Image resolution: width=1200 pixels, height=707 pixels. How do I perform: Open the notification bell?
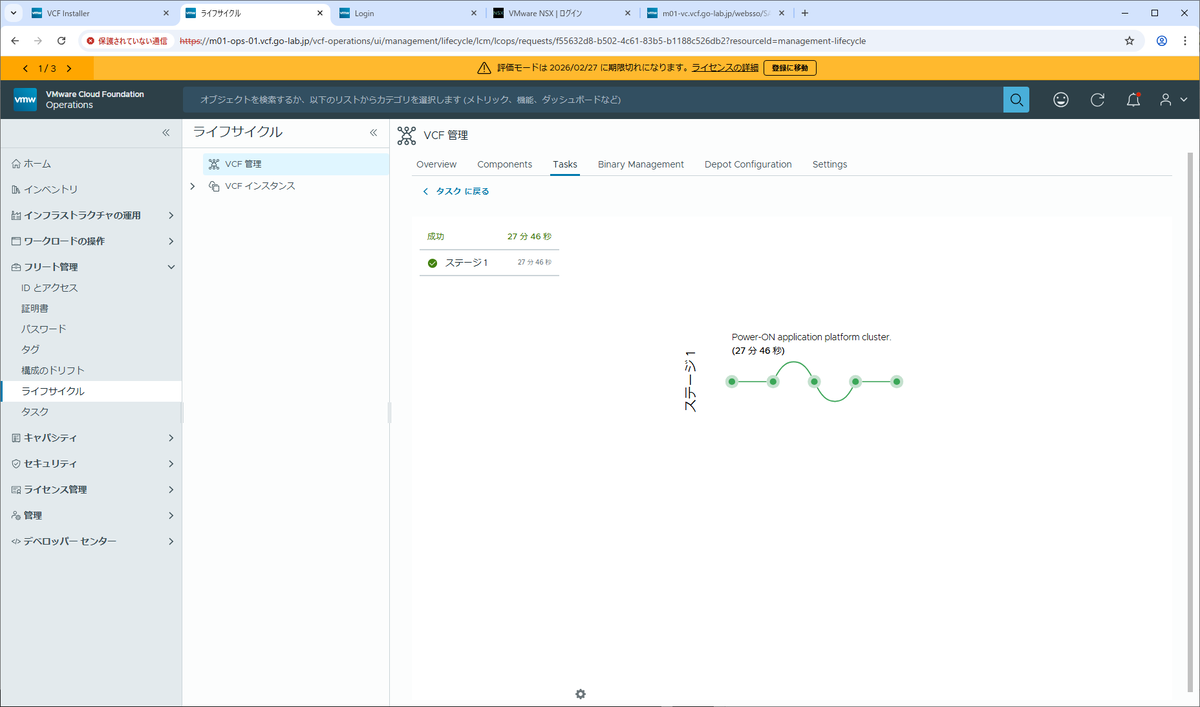click(1134, 100)
